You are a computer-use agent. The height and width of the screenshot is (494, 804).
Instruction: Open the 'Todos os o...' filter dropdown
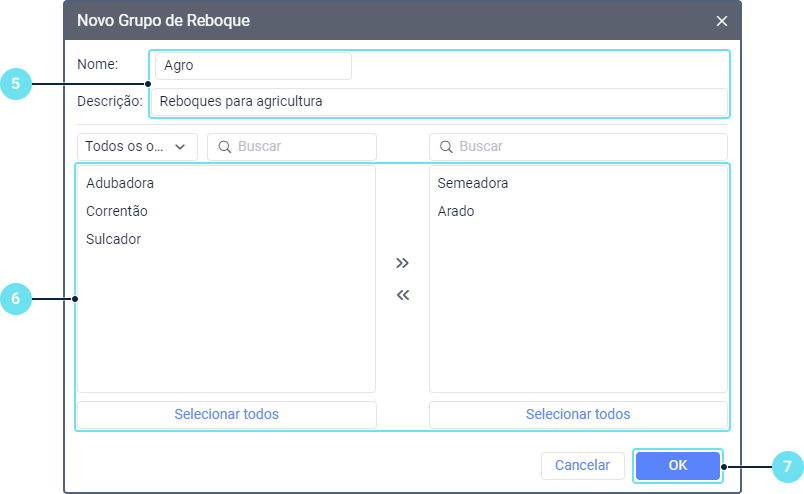(x=137, y=146)
